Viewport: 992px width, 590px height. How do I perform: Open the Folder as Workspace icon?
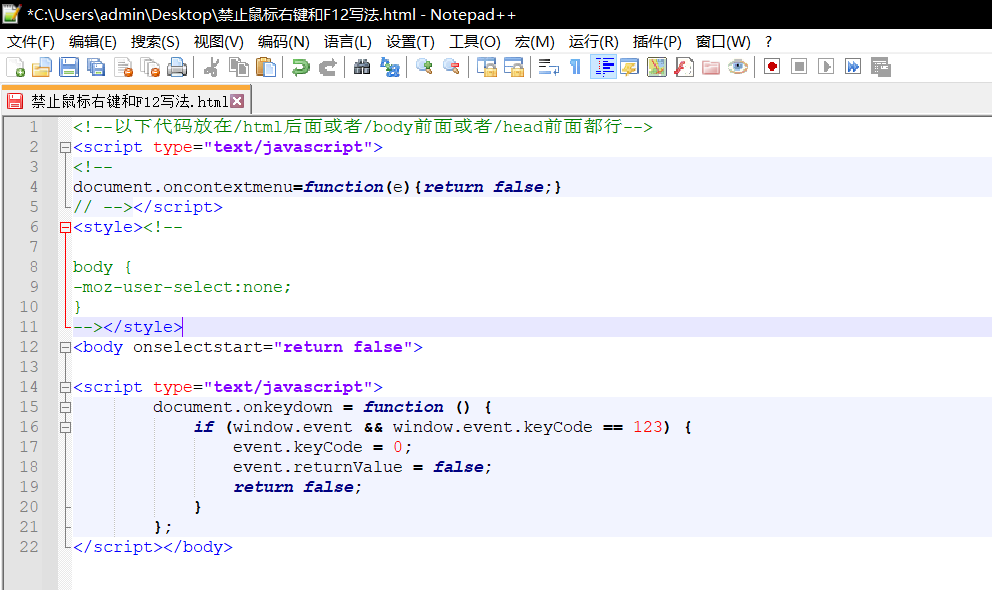click(x=711, y=67)
